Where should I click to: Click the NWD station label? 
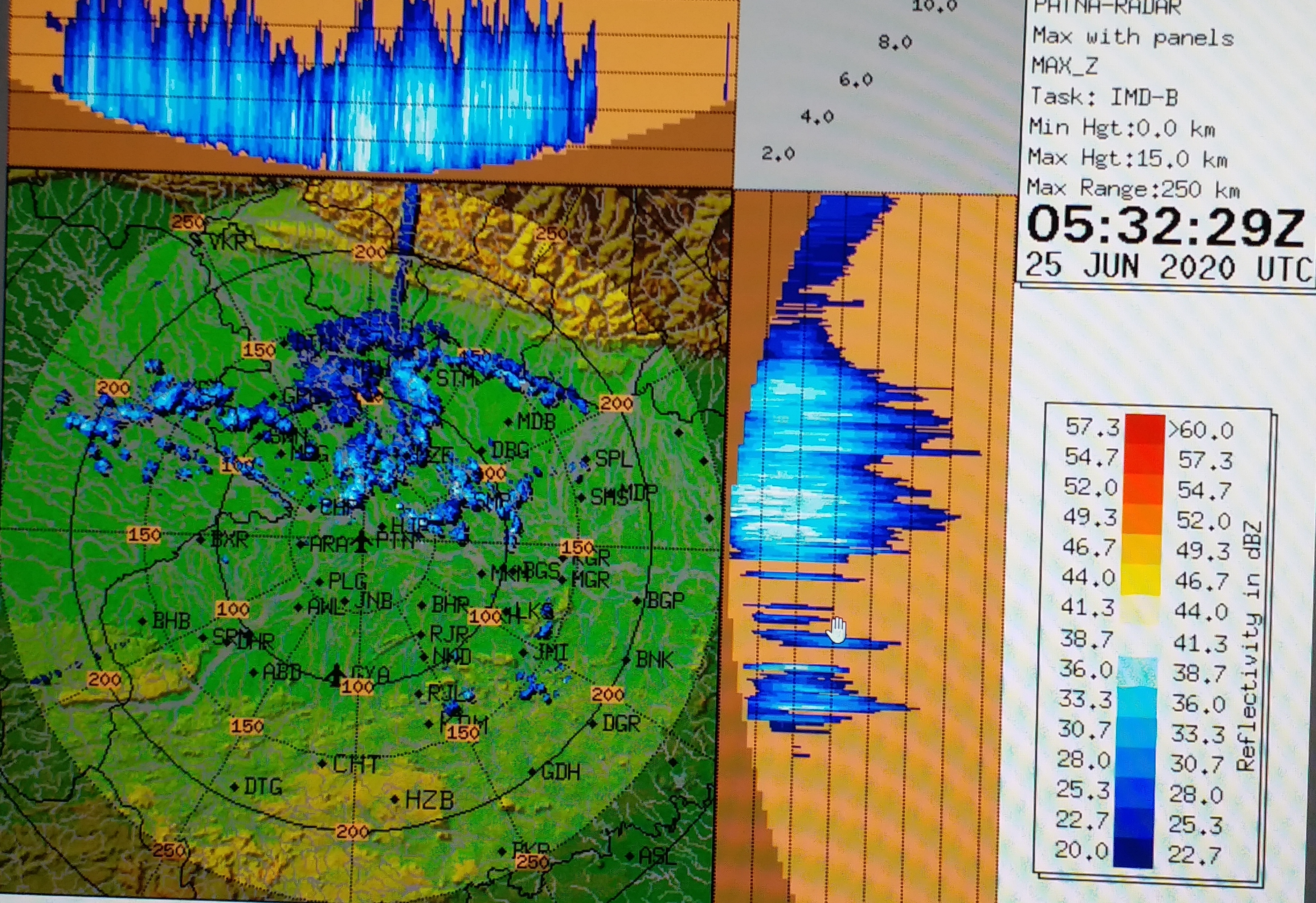coord(452,657)
